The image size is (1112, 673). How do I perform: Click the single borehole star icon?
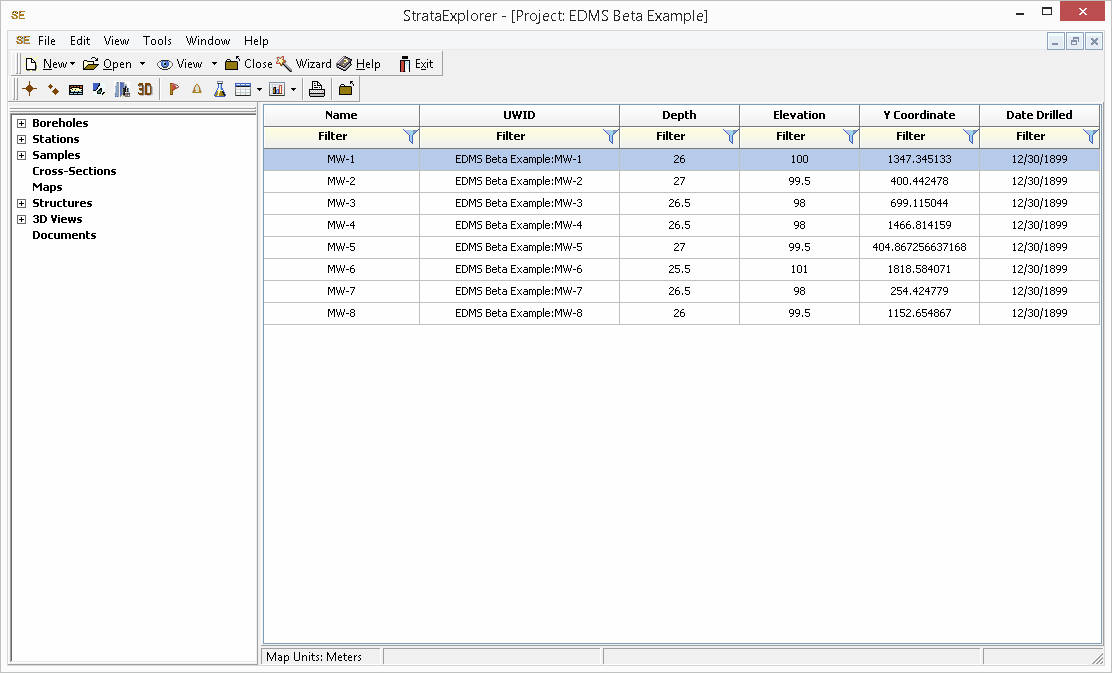(x=30, y=89)
